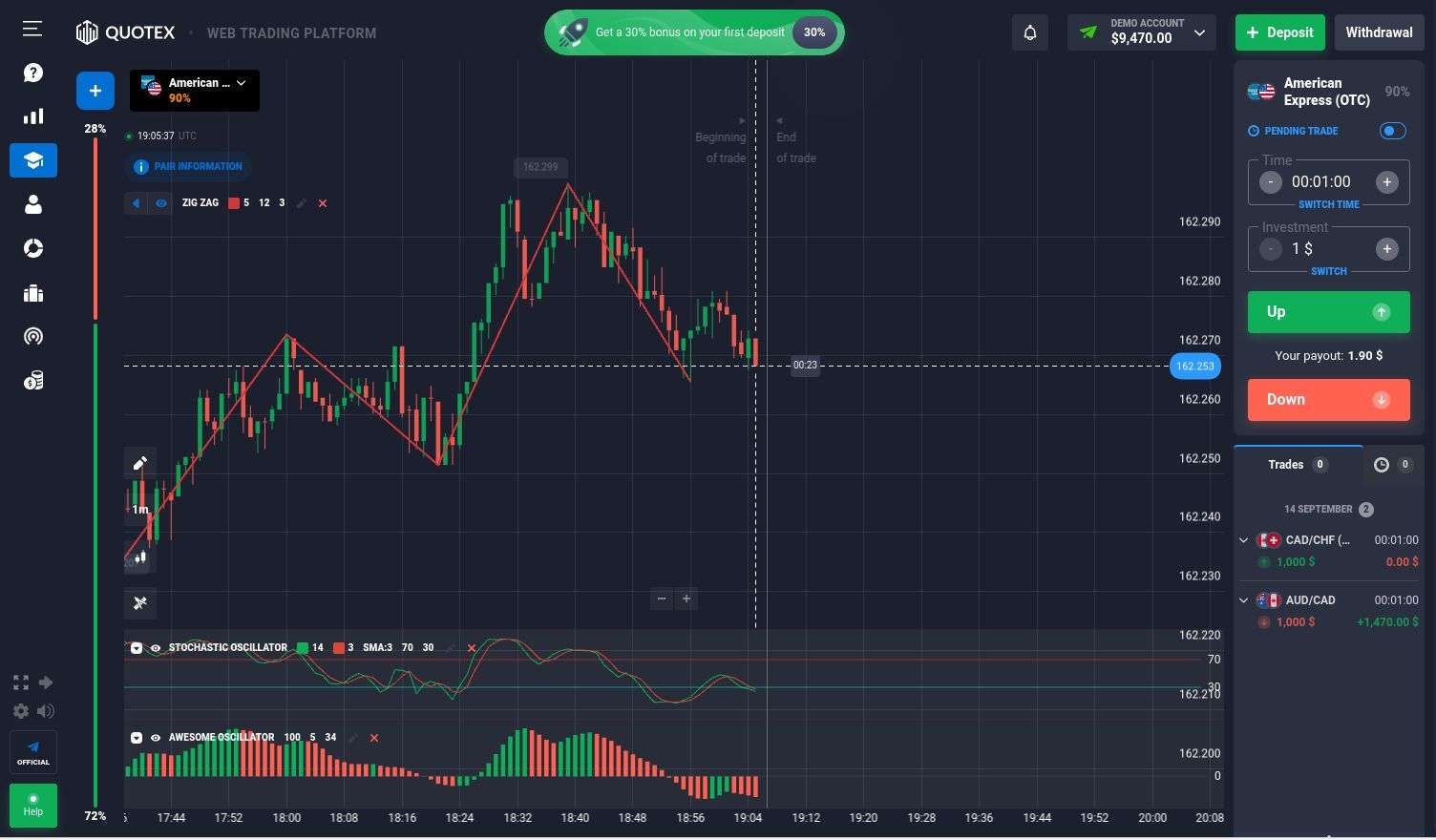Open the settings gear
The image size is (1436, 840).
(x=21, y=711)
